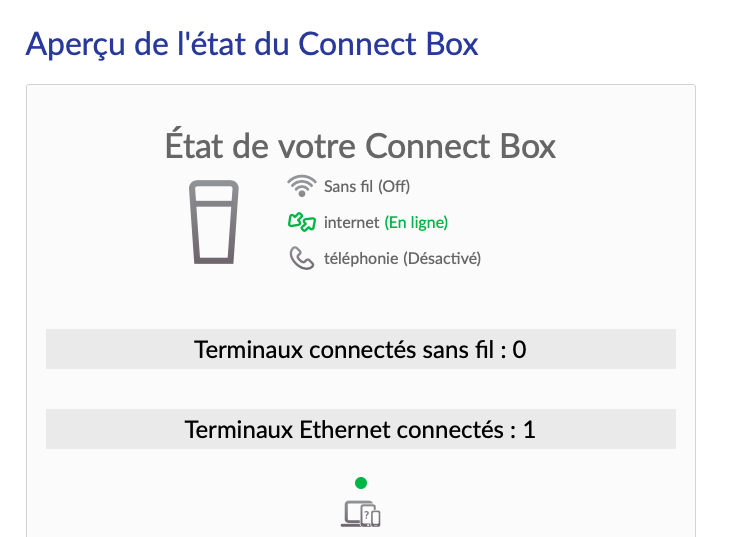
Task: Click the Ethernet terminal count "1"
Action: (x=530, y=429)
